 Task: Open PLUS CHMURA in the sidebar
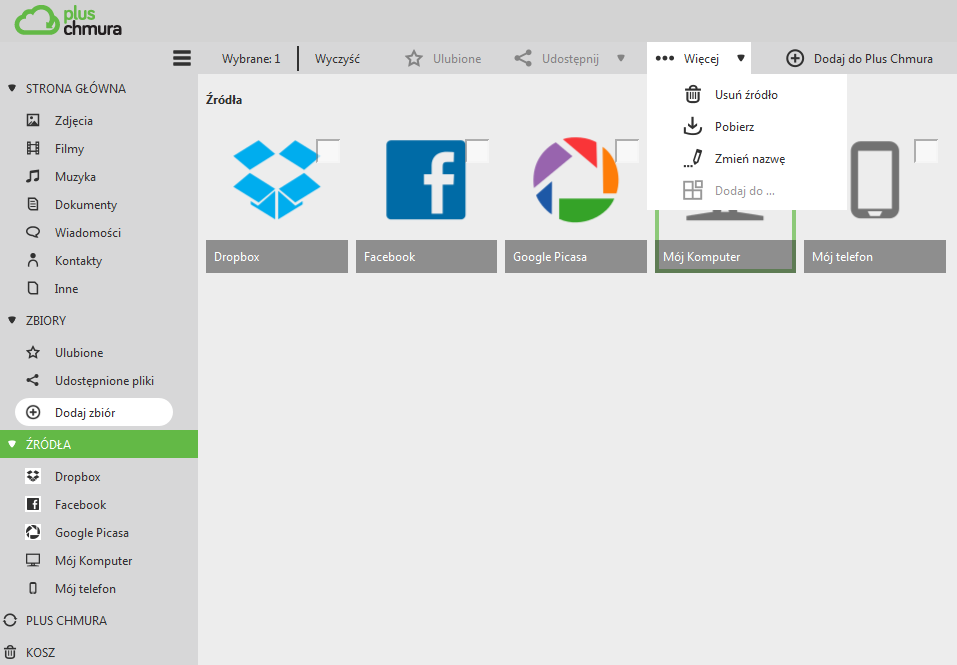pyautogui.click(x=66, y=620)
